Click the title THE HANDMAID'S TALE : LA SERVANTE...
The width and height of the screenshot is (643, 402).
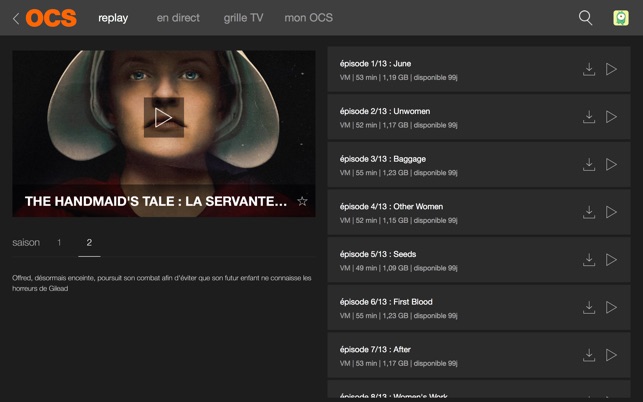pyautogui.click(x=156, y=201)
